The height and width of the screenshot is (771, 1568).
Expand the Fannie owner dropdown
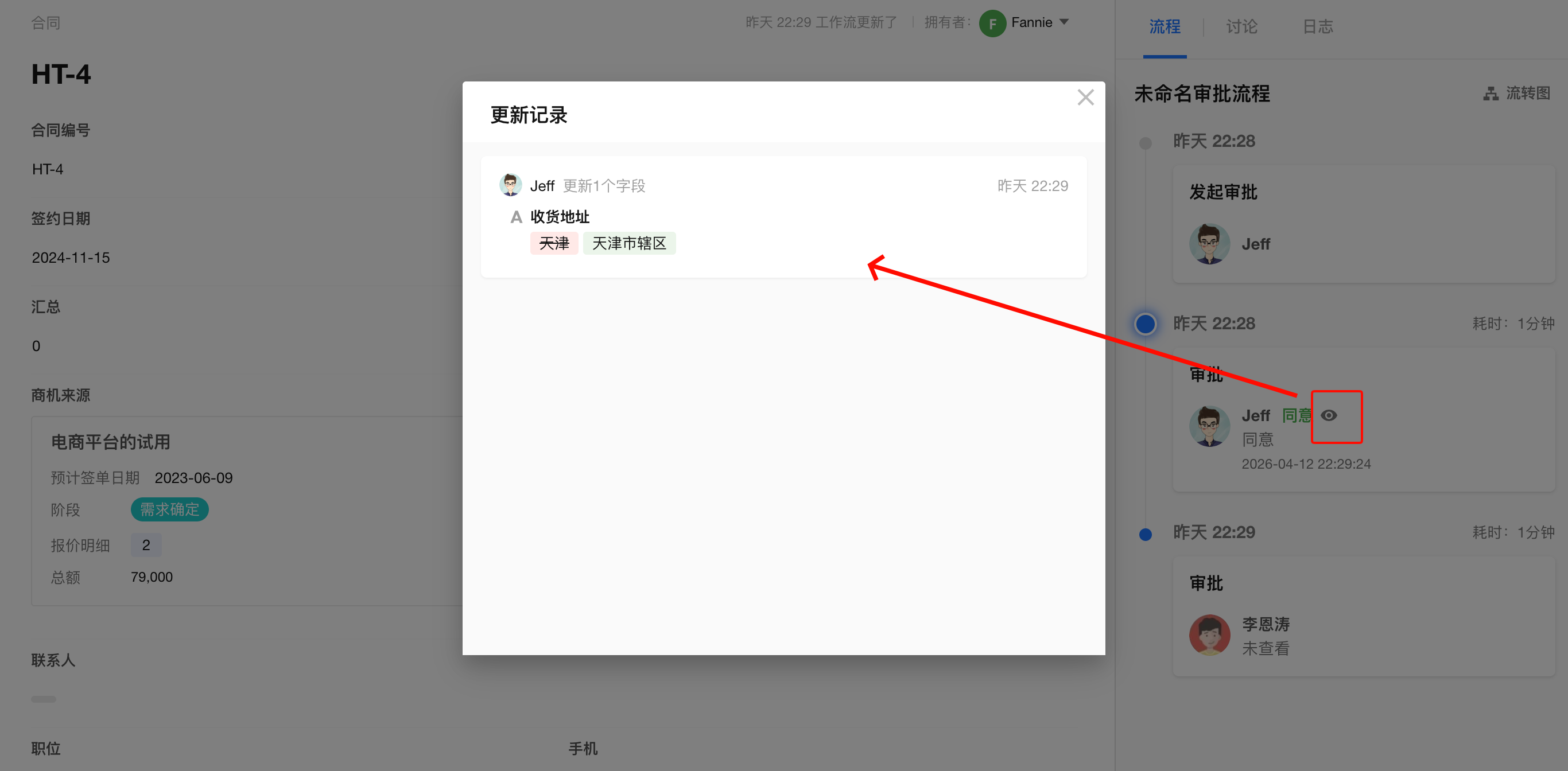coord(1064,22)
